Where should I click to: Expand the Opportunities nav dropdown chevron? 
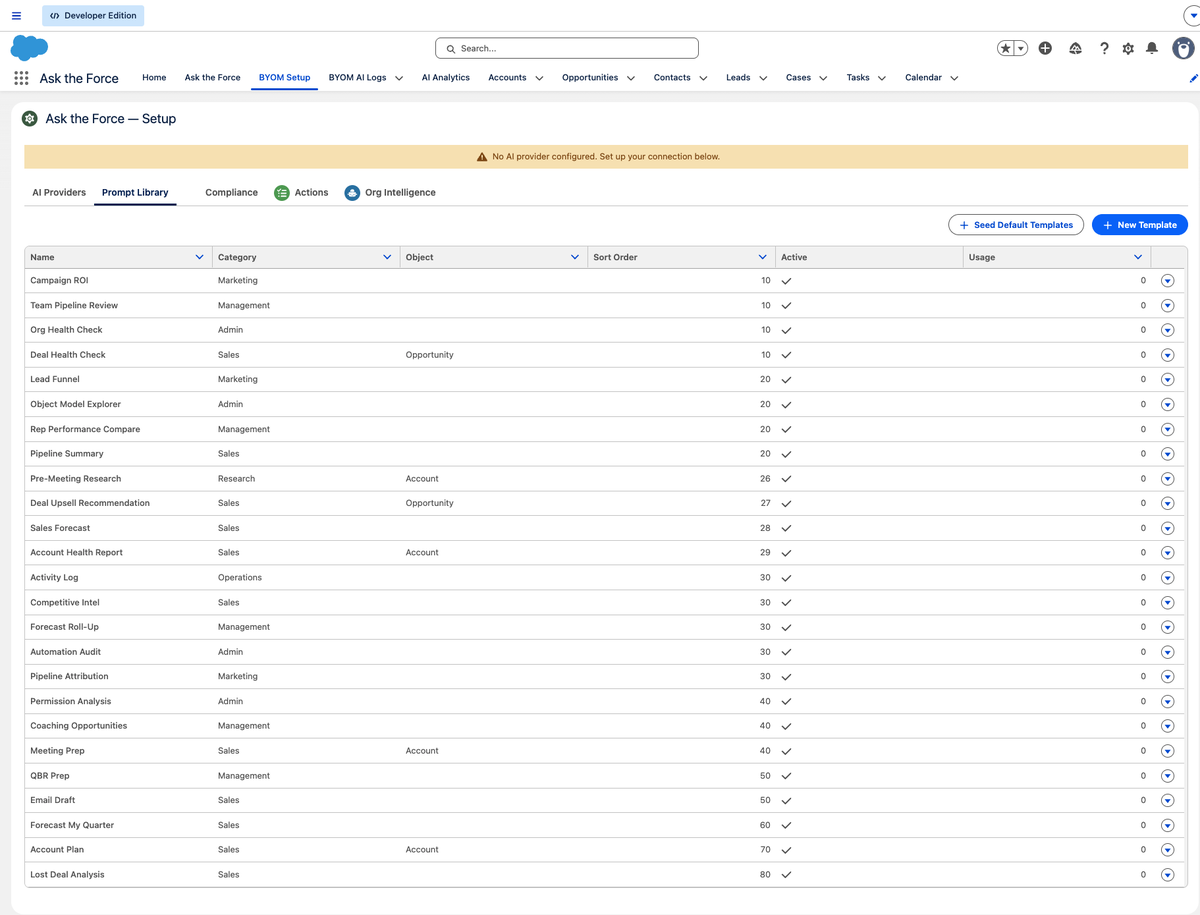click(x=631, y=78)
